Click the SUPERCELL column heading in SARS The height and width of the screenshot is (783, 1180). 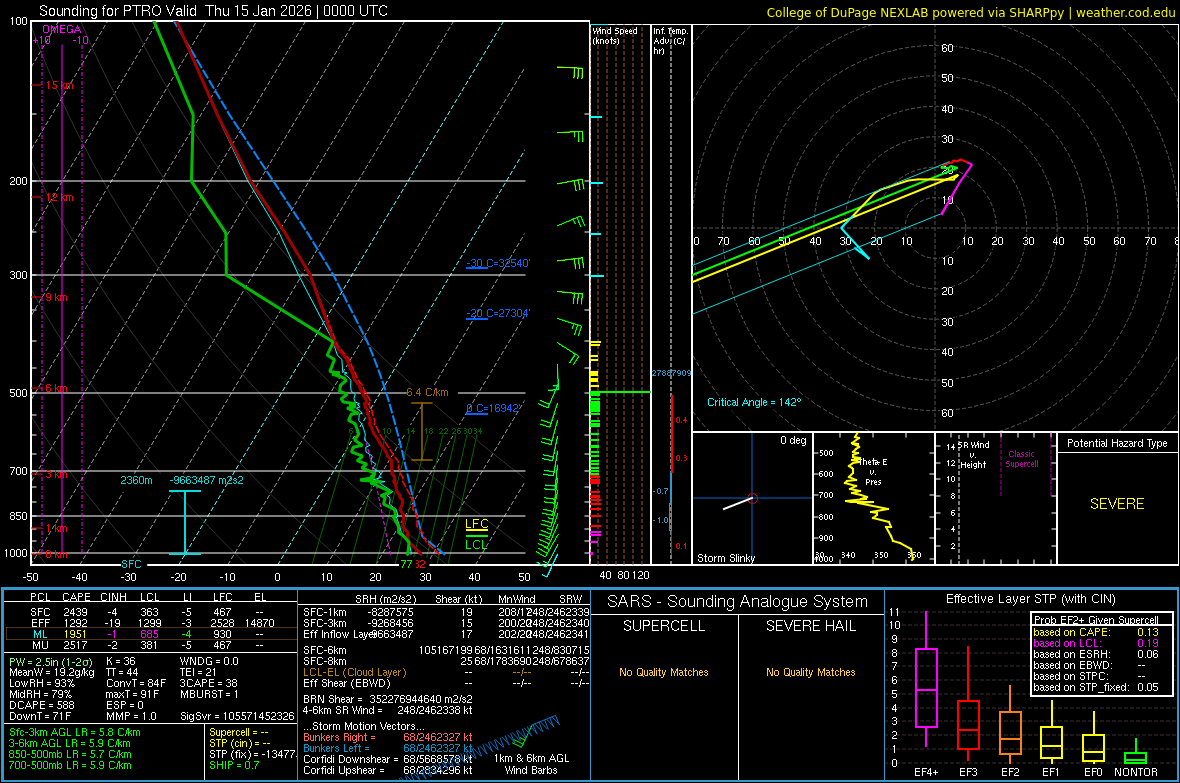(664, 626)
